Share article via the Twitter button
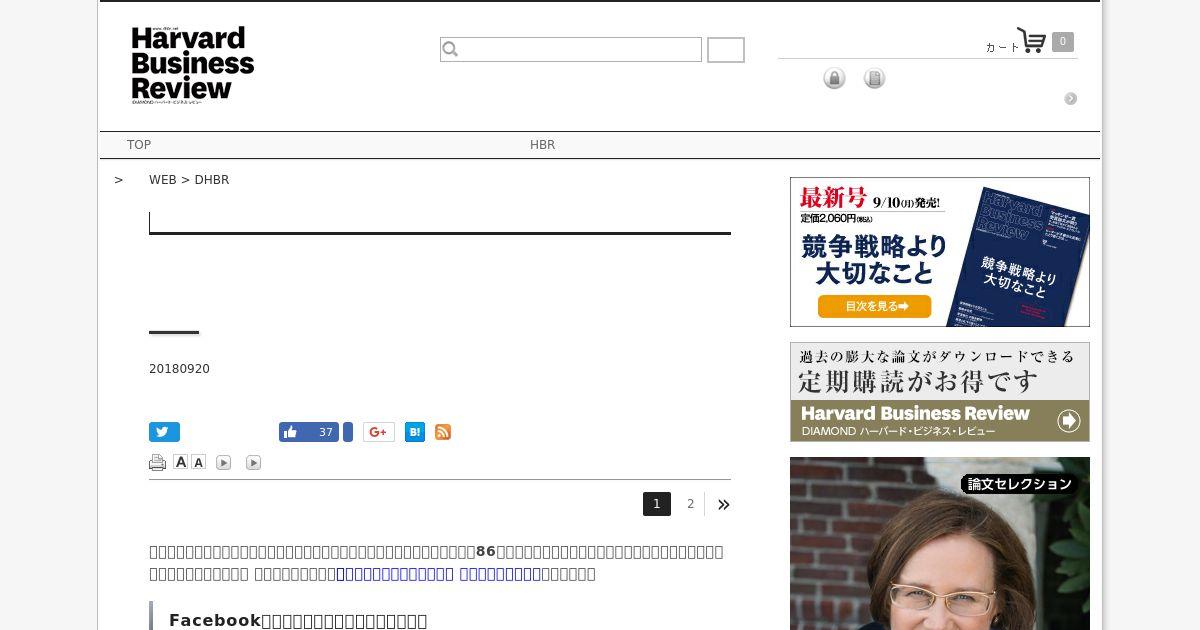 coord(164,432)
